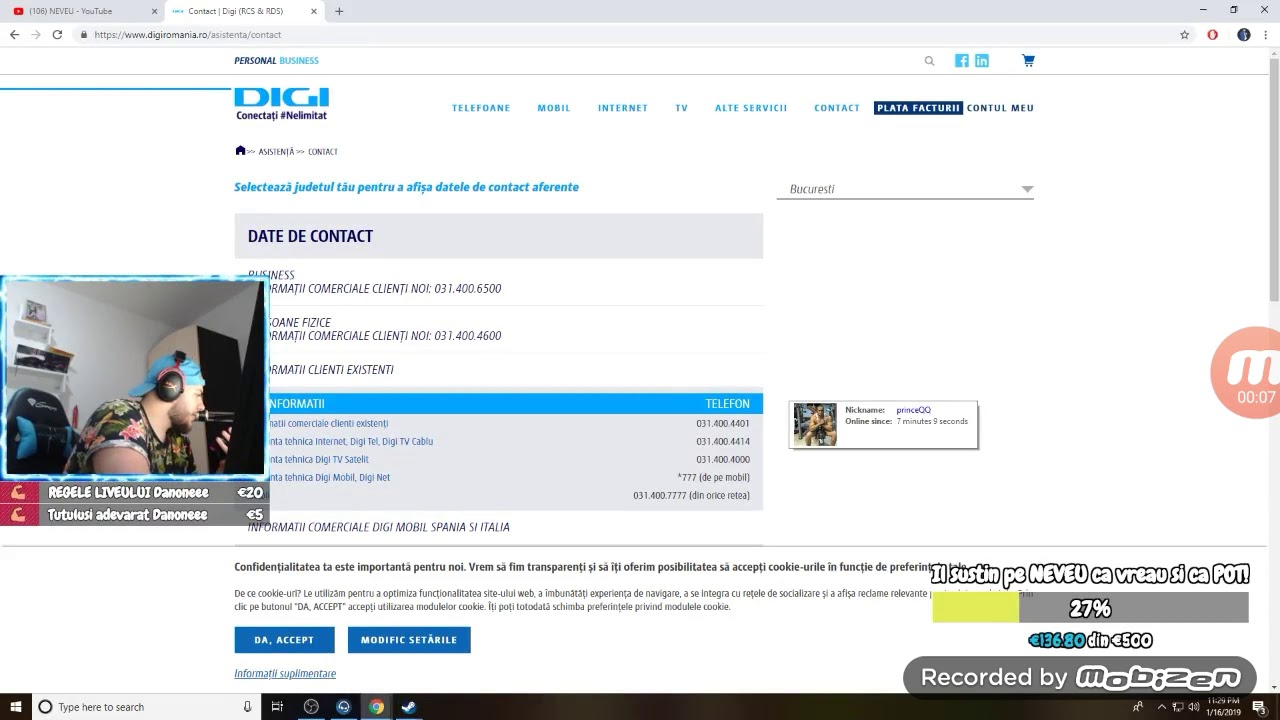This screenshot has width=1280, height=720.
Task: Close the NEVEU YouTube tab
Action: 154,11
